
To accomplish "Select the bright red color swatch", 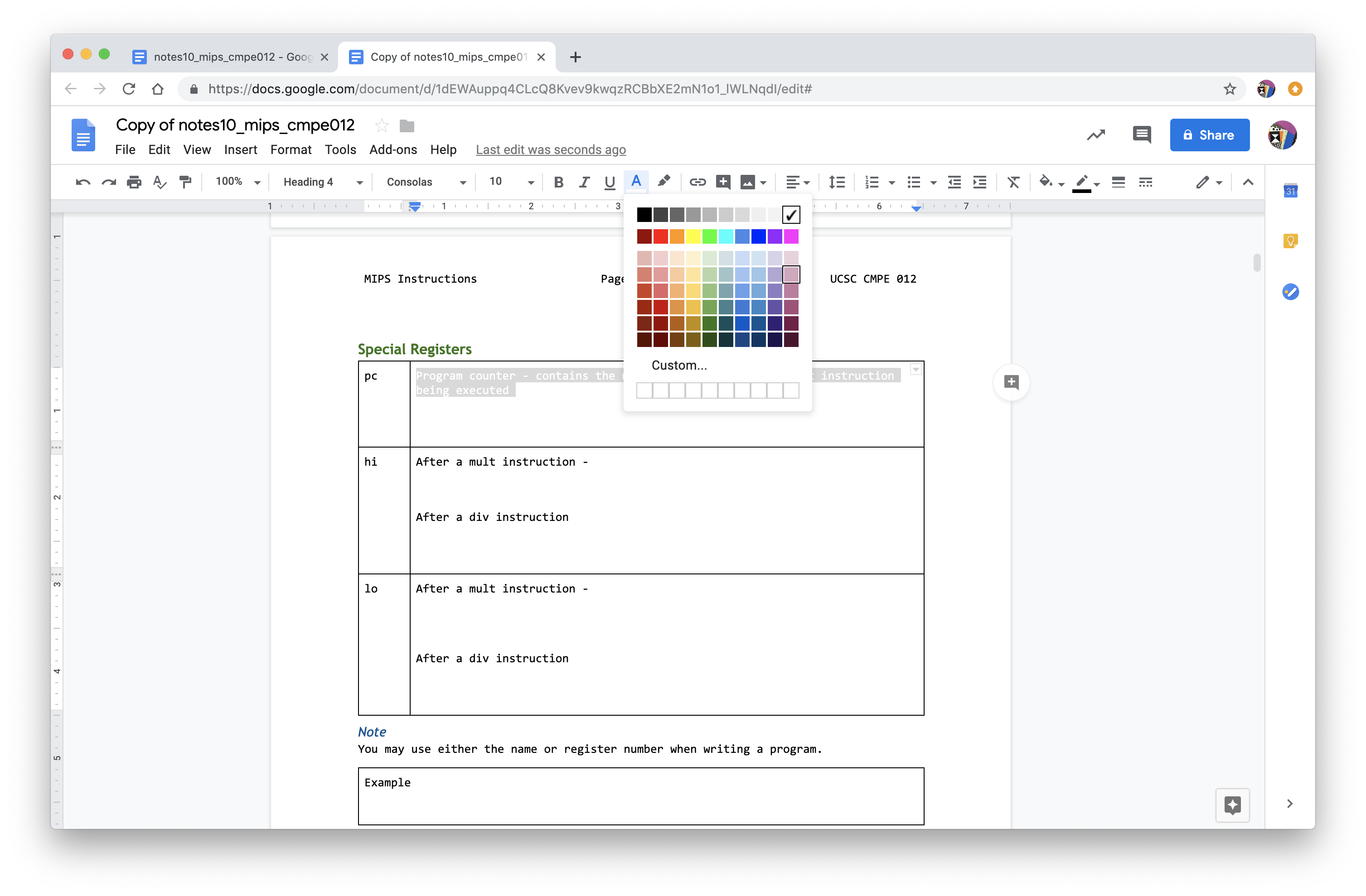I will 661,236.
